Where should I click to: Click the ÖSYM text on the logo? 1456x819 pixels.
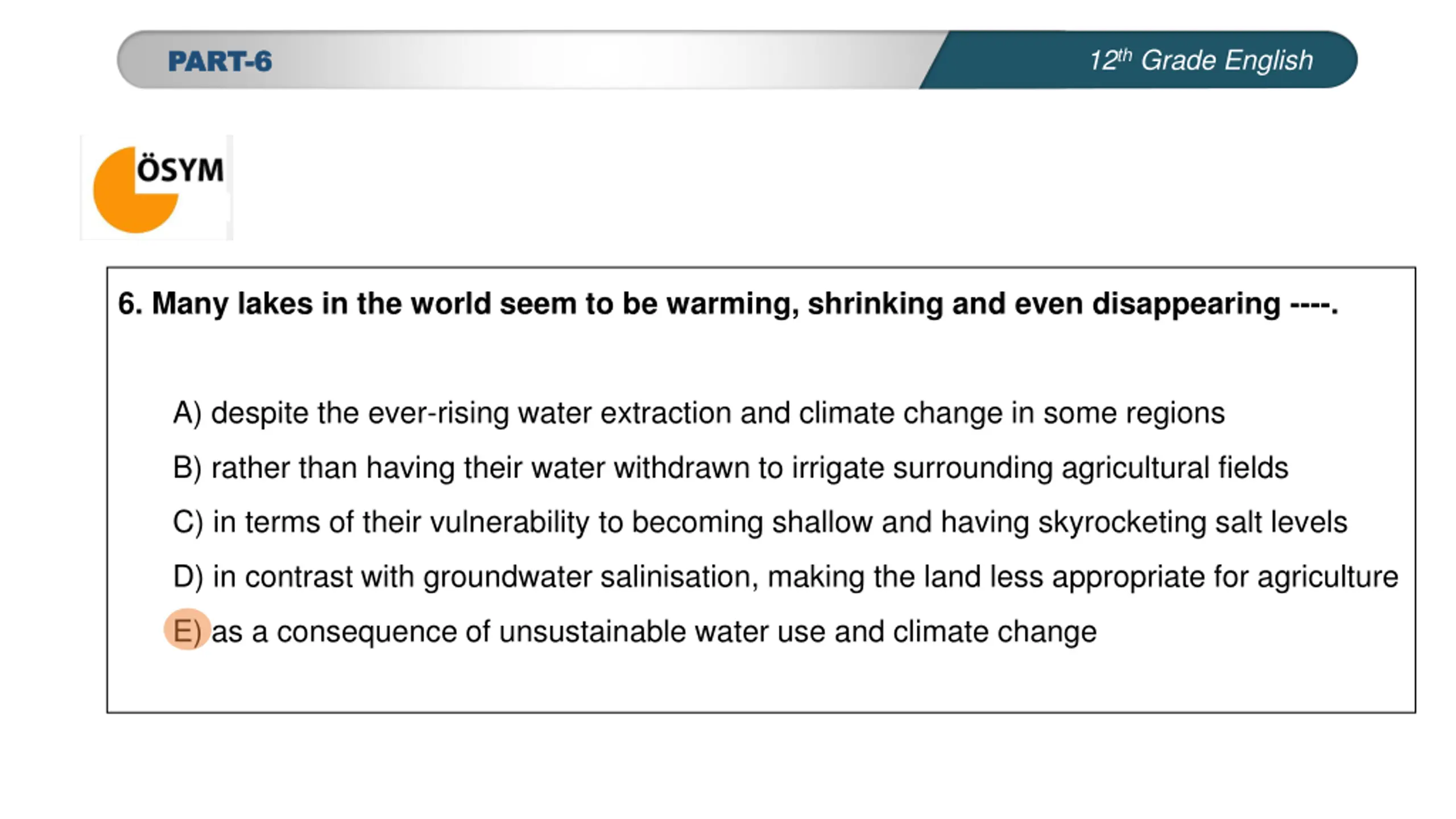point(180,169)
